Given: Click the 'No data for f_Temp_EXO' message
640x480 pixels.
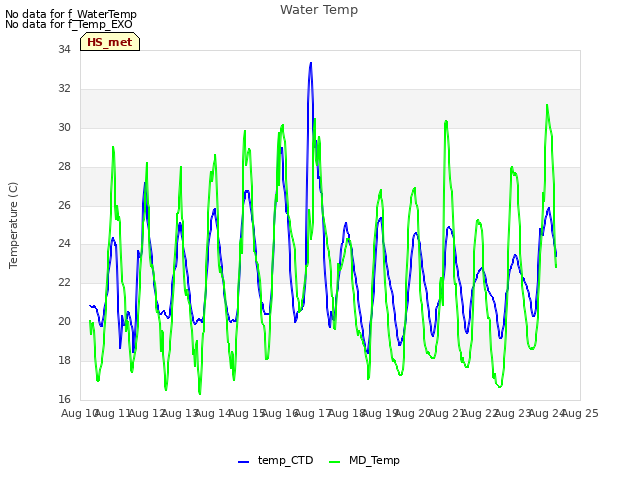Looking at the screenshot, I should point(69,24).
